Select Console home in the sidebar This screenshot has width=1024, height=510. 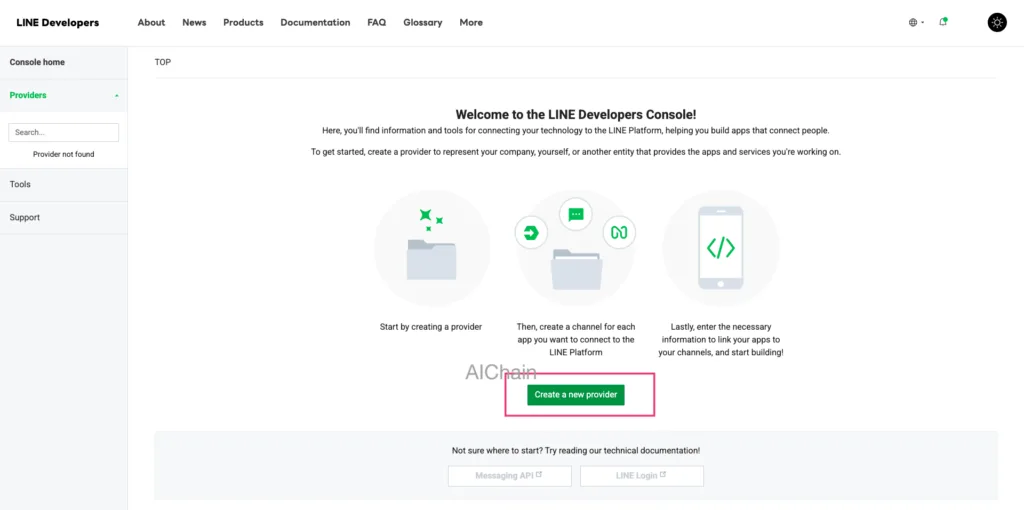coord(37,62)
